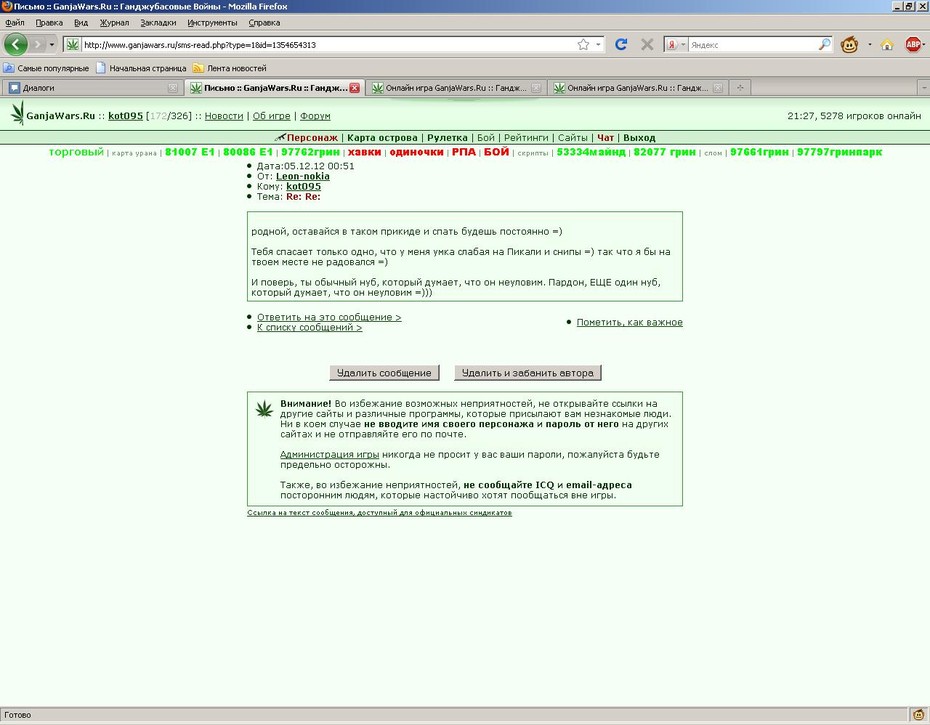The height and width of the screenshot is (725, 930).
Task: Open the Yandex search engine selector
Action: (676, 44)
